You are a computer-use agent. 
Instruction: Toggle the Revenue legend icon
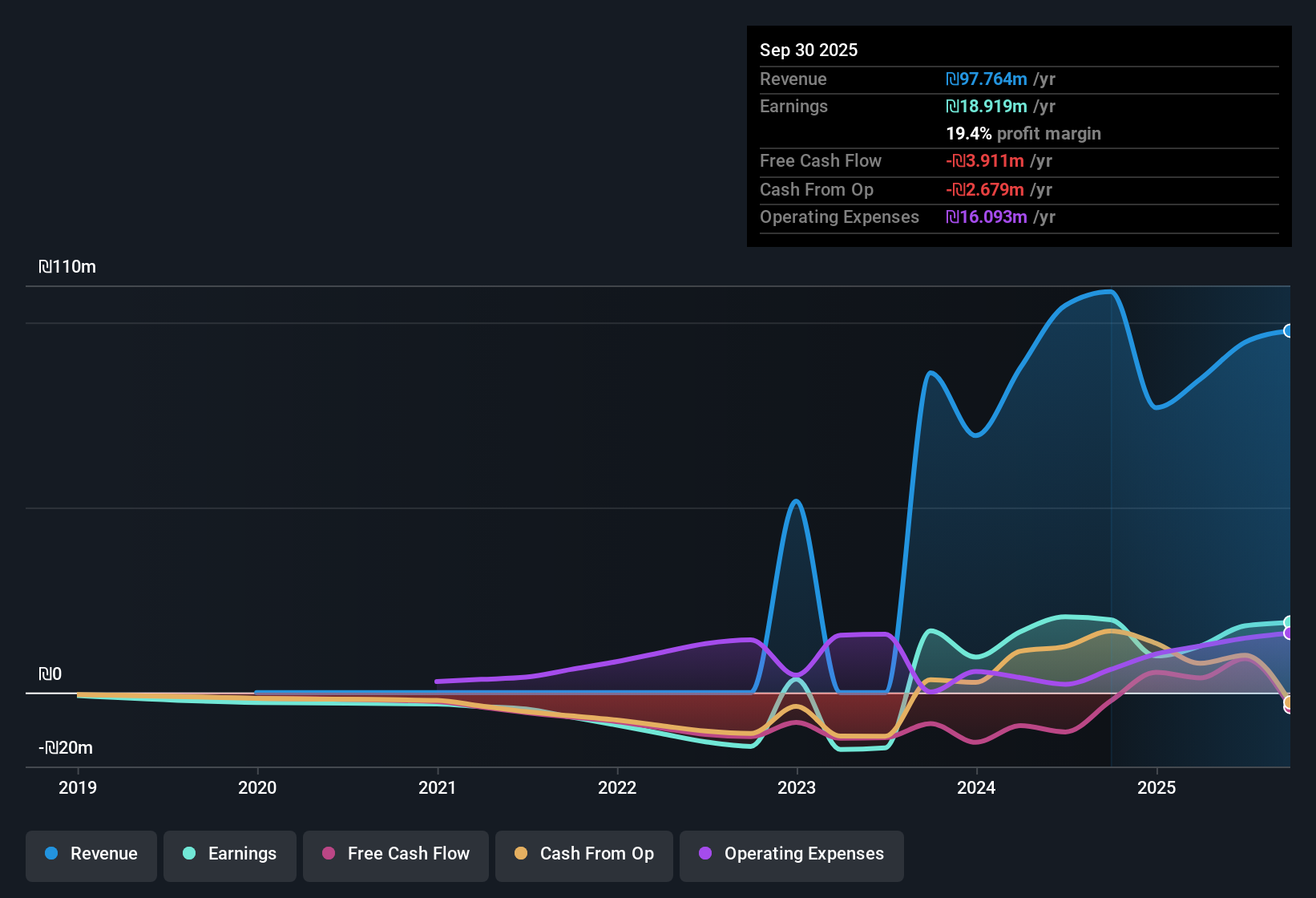click(50, 854)
